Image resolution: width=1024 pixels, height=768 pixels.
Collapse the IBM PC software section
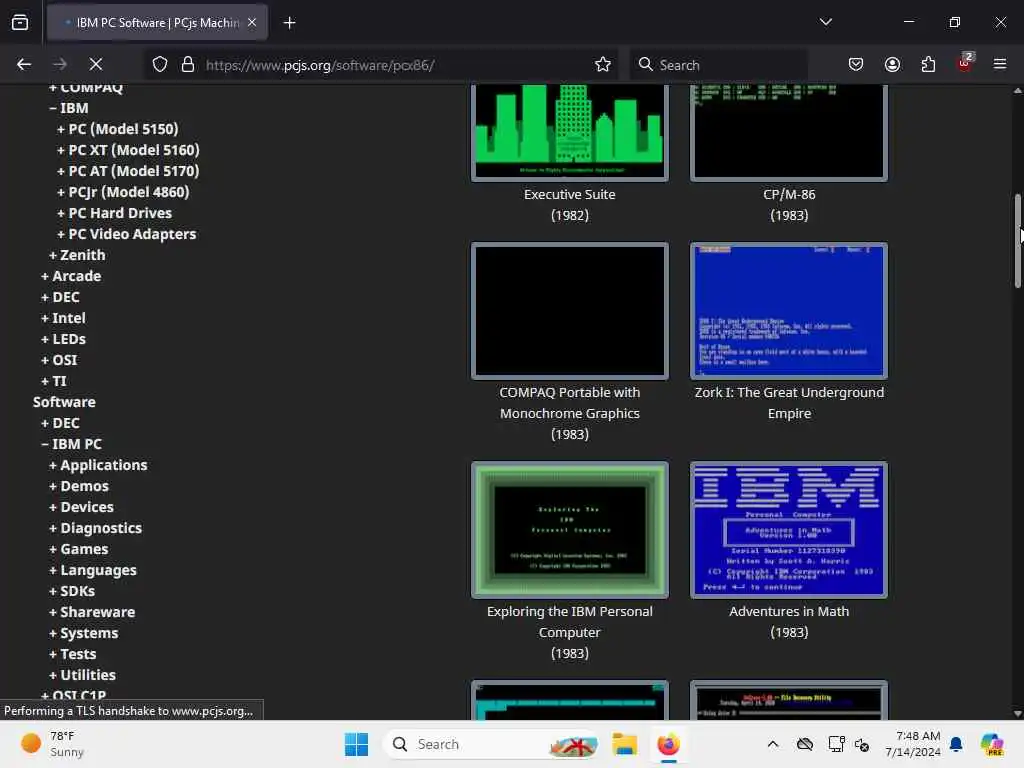(72, 443)
